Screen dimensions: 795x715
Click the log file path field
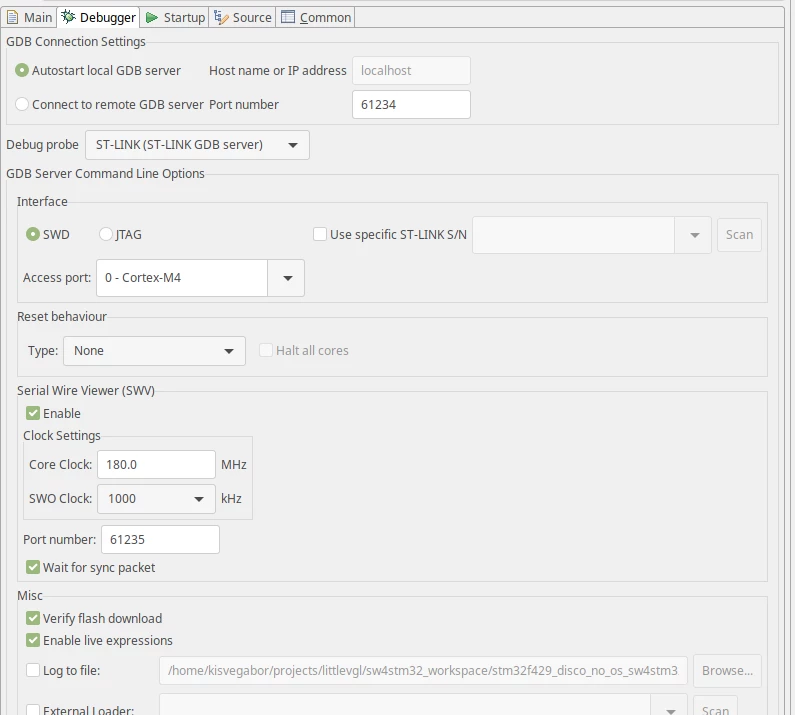coord(423,671)
